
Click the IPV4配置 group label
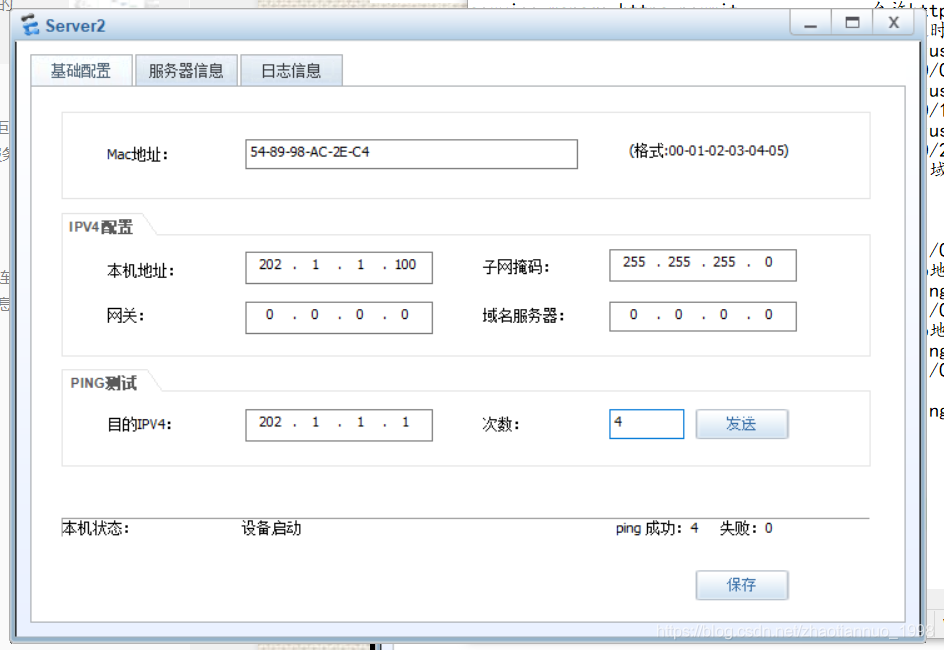(x=101, y=227)
